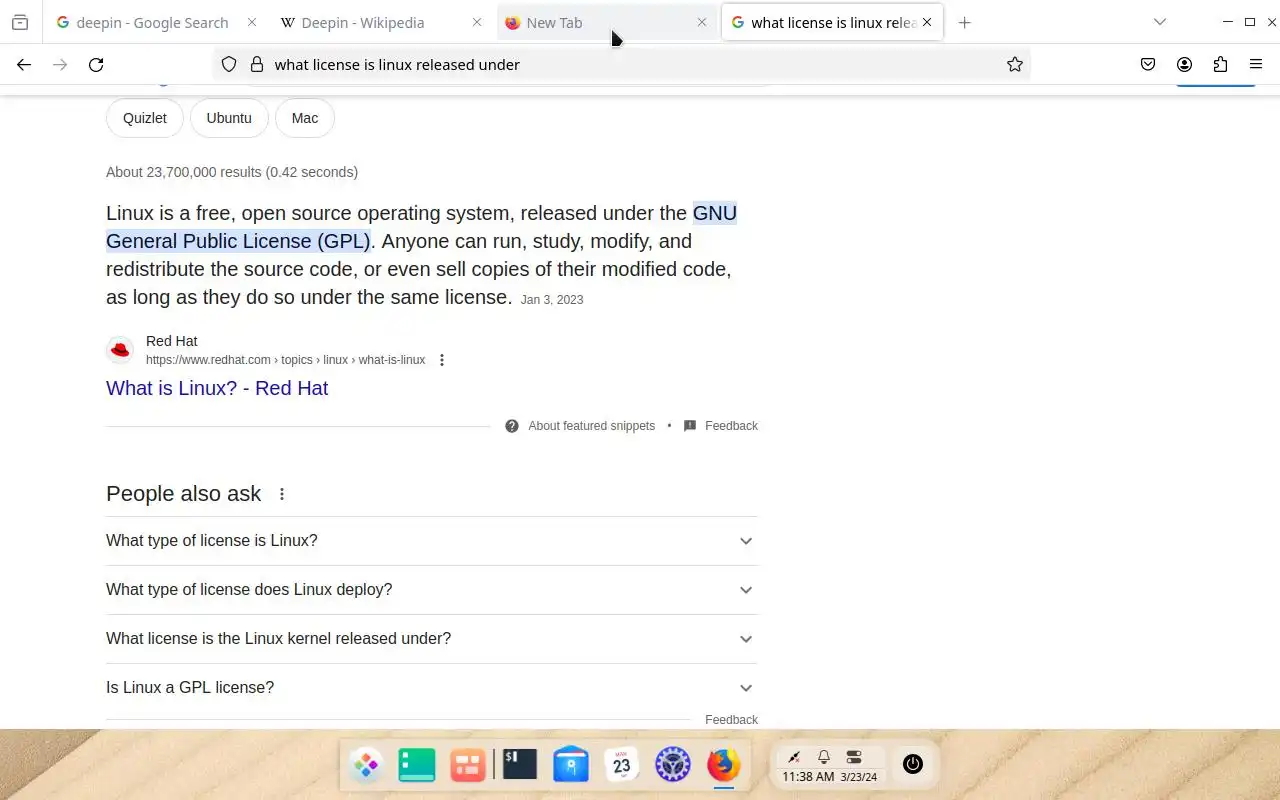The image size is (1280, 800).
Task: Open the Save to Pocket icon
Action: [x=1148, y=64]
